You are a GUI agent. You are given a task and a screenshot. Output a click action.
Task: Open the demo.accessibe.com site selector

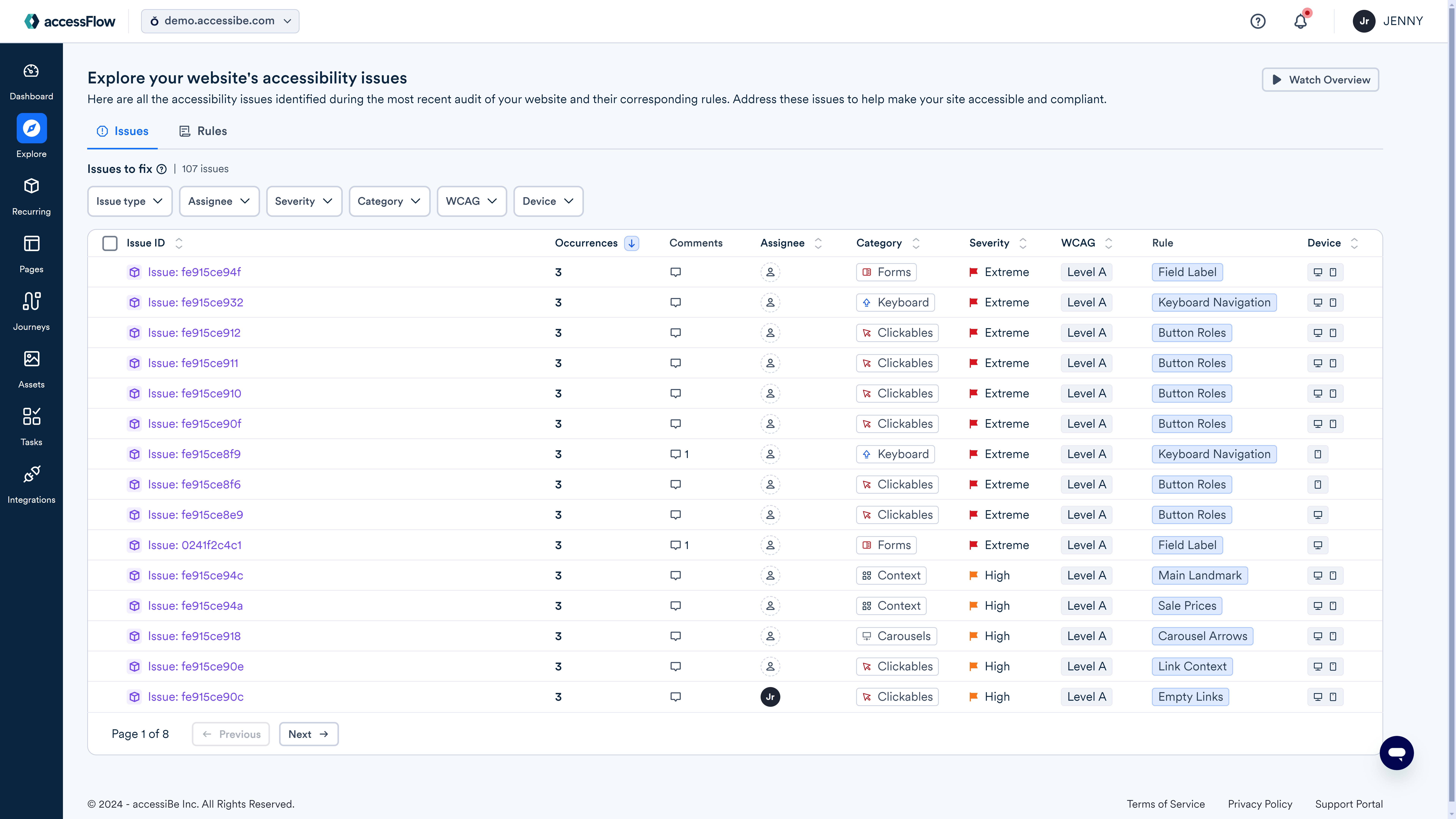coord(220,21)
